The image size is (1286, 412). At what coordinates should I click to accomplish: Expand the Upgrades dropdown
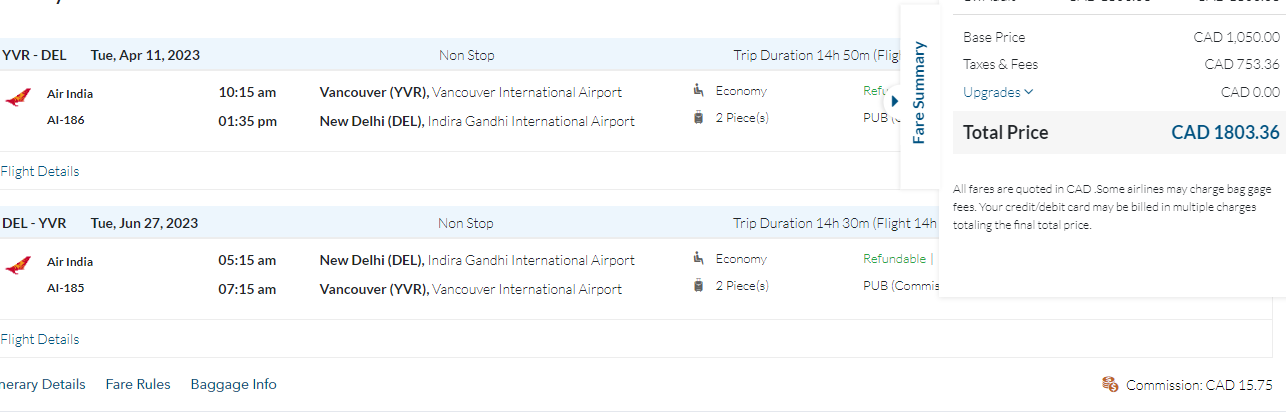tap(998, 92)
